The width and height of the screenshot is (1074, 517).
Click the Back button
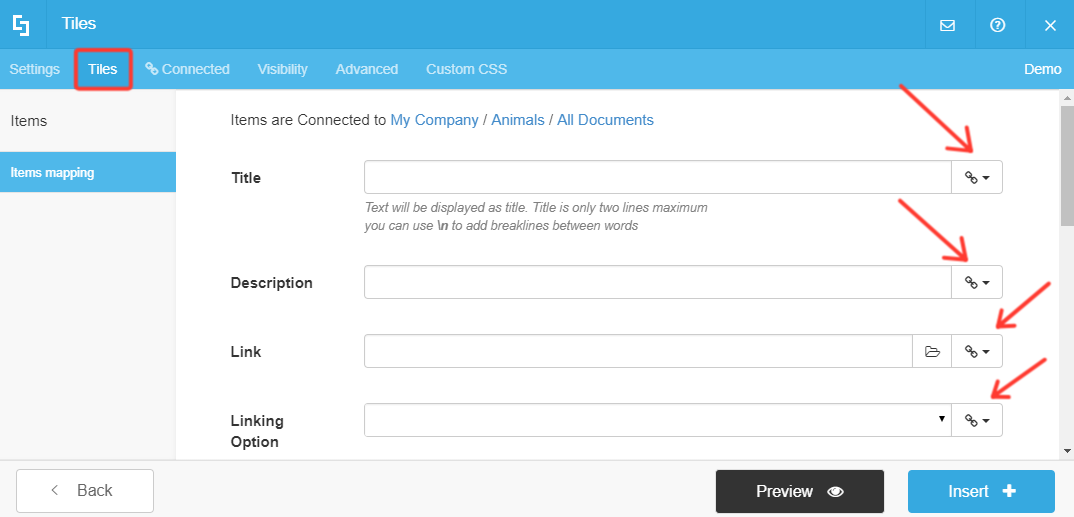(x=85, y=490)
